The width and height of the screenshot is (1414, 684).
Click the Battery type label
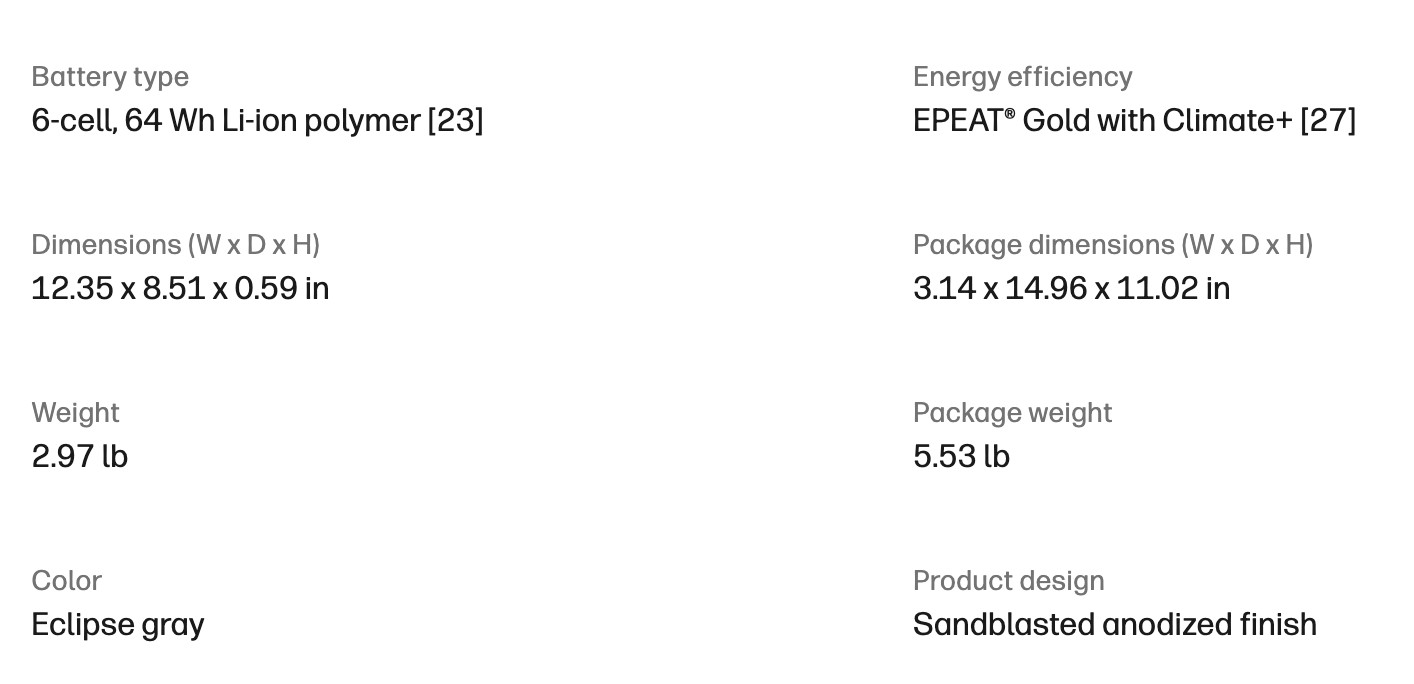tap(110, 77)
